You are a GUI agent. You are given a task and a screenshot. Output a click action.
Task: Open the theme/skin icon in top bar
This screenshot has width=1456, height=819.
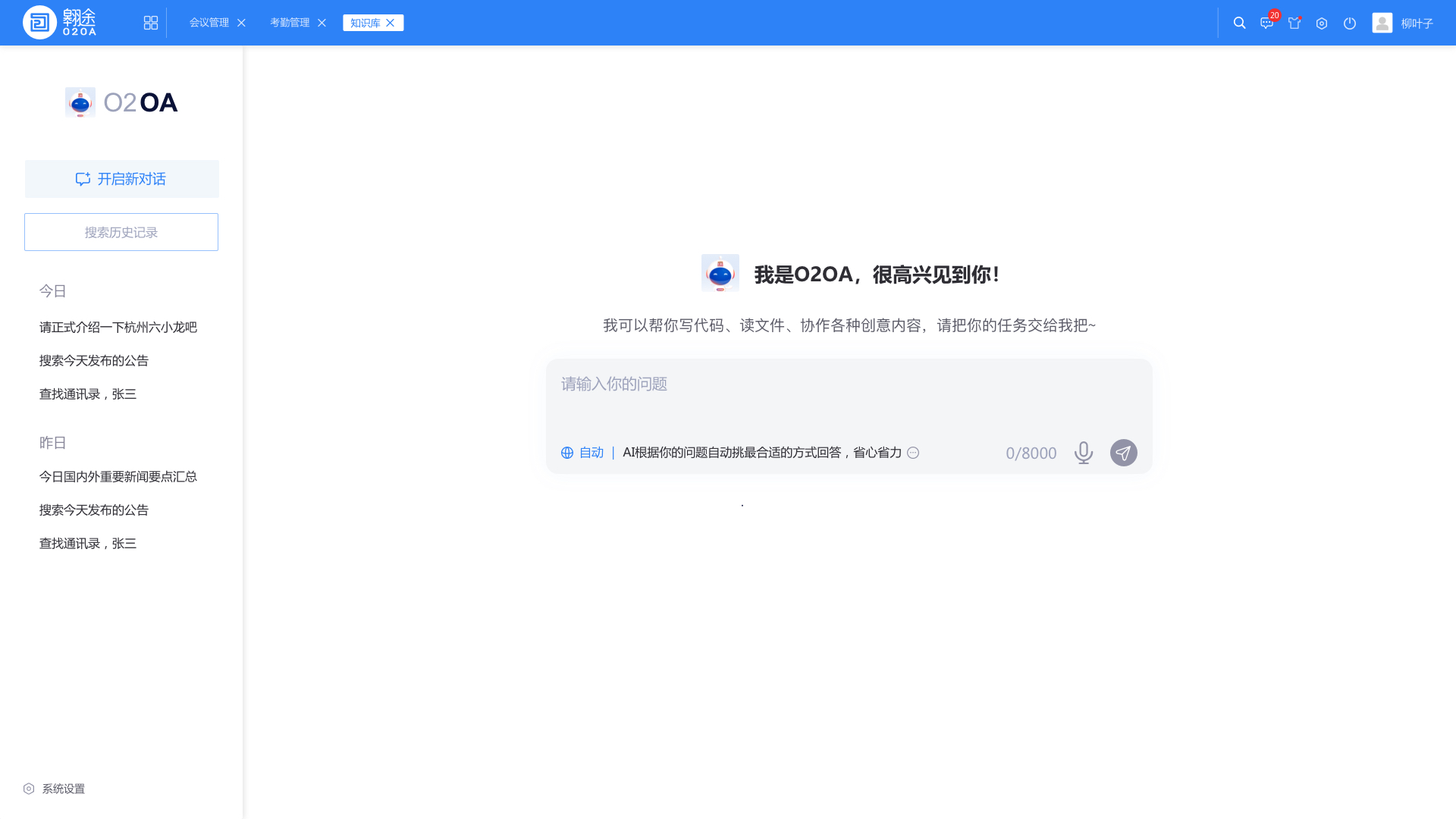pyautogui.click(x=1294, y=23)
